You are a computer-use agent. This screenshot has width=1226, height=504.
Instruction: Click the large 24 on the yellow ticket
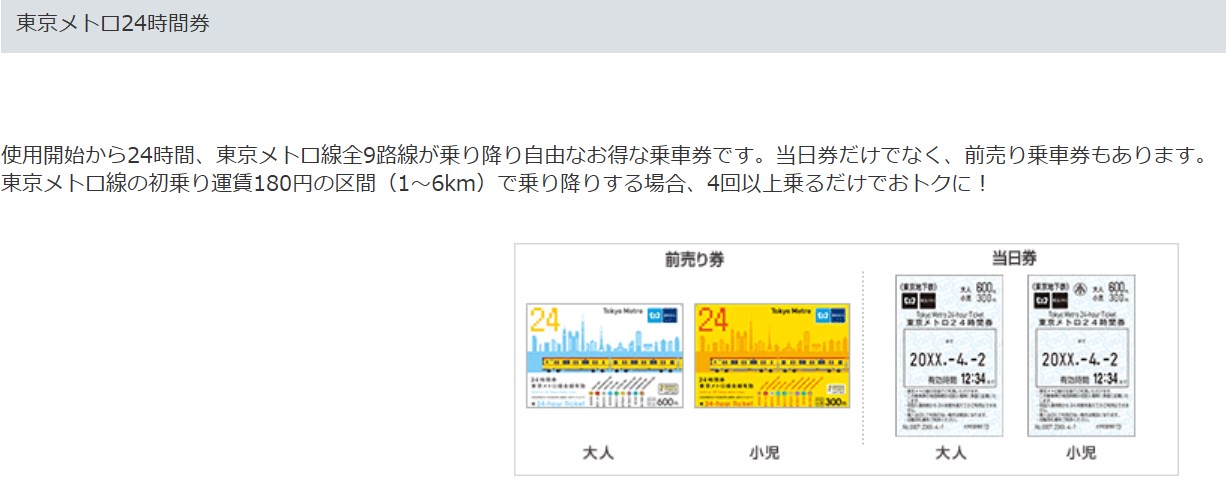click(712, 320)
